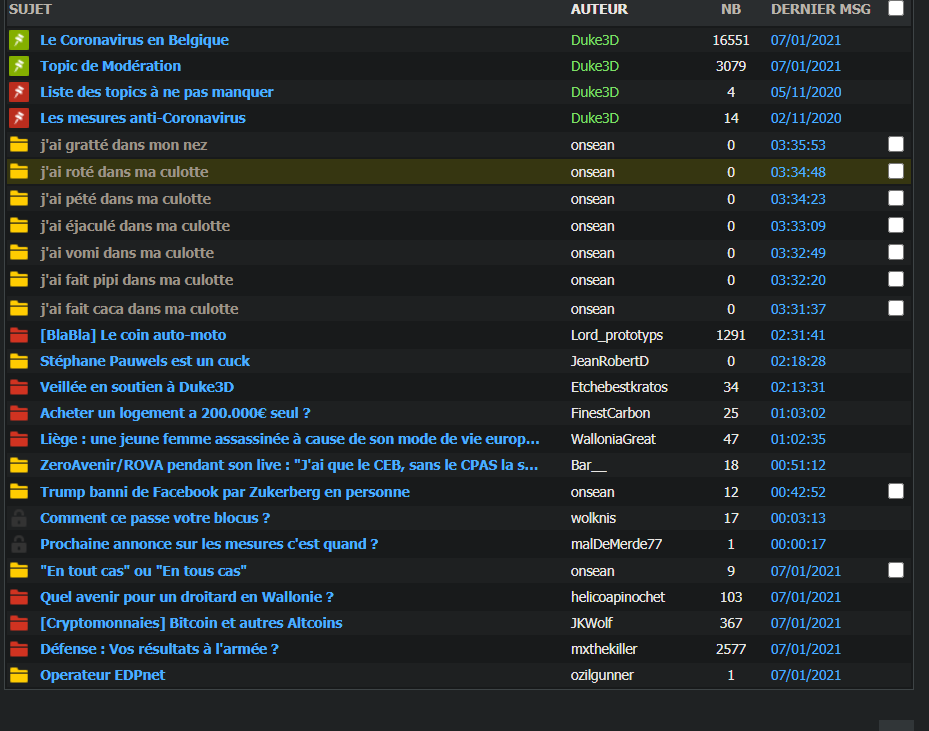This screenshot has height=731, width=929.
Task: Click red pin icon beside Les mesures anti-Coronavirus
Action: (19, 118)
